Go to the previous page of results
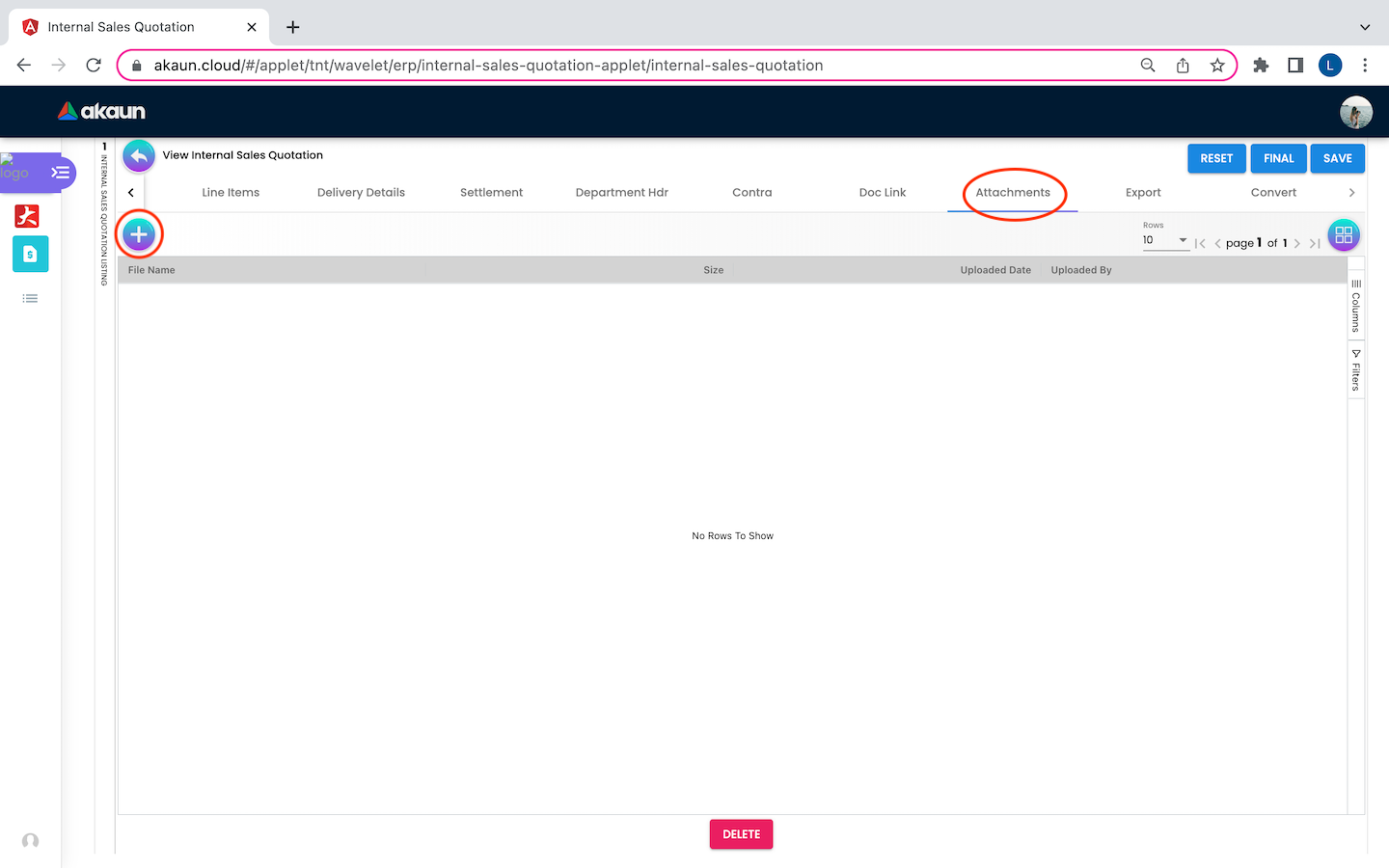 tap(1217, 243)
